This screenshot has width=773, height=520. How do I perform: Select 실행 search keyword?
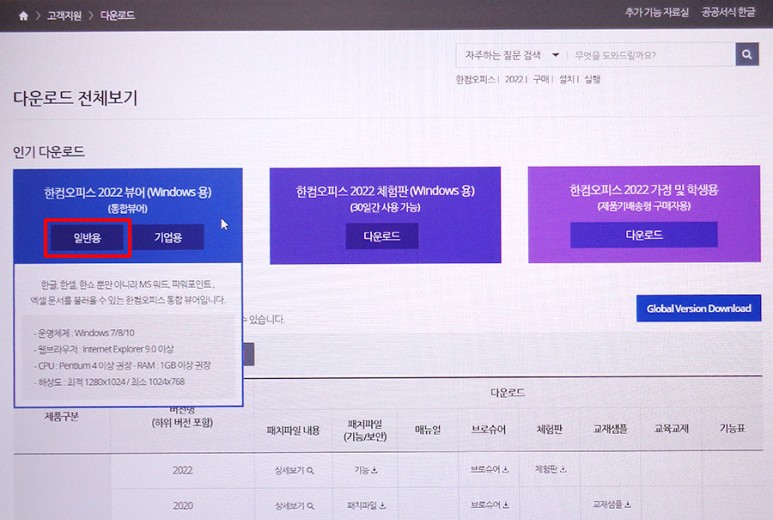tap(592, 79)
